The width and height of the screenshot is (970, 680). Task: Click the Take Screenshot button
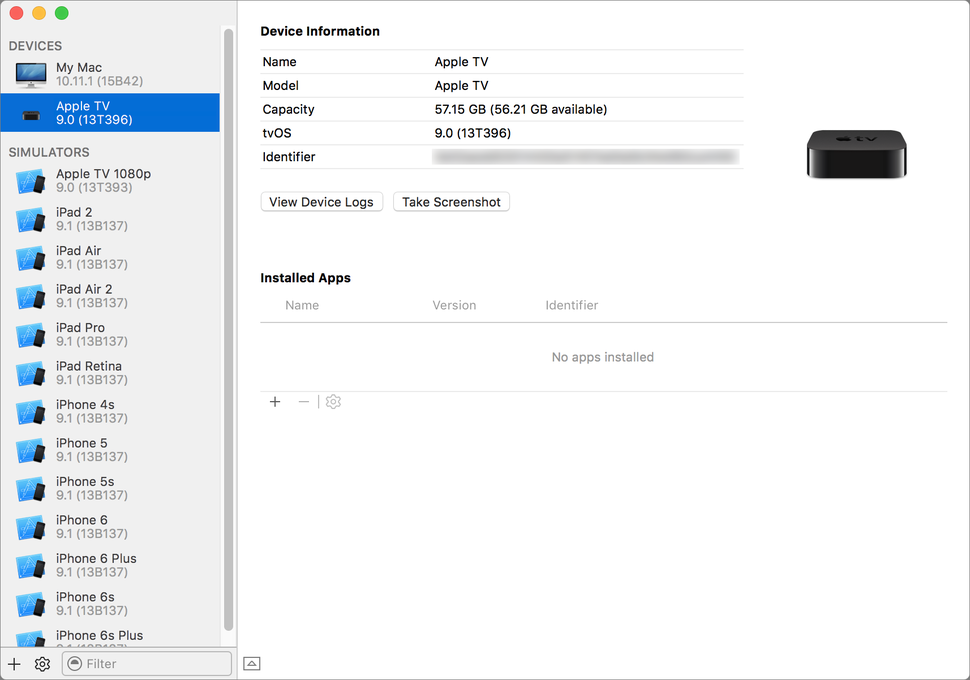click(451, 201)
